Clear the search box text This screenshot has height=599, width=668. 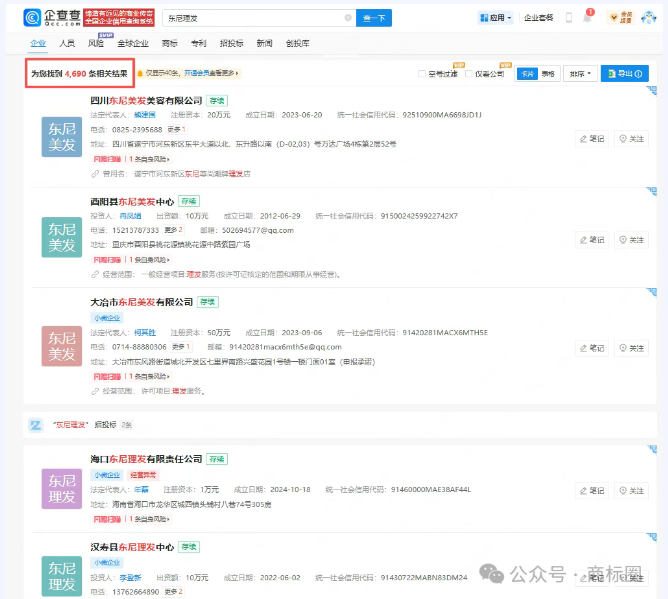(x=348, y=18)
